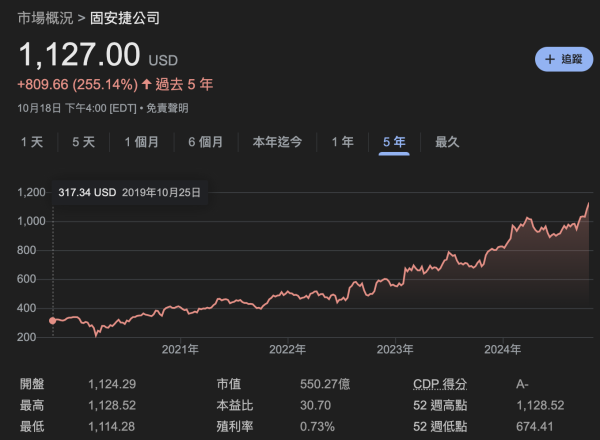Screen dimensions: 600x440
Task: Select the 5 年 range tab
Action: click(x=394, y=142)
